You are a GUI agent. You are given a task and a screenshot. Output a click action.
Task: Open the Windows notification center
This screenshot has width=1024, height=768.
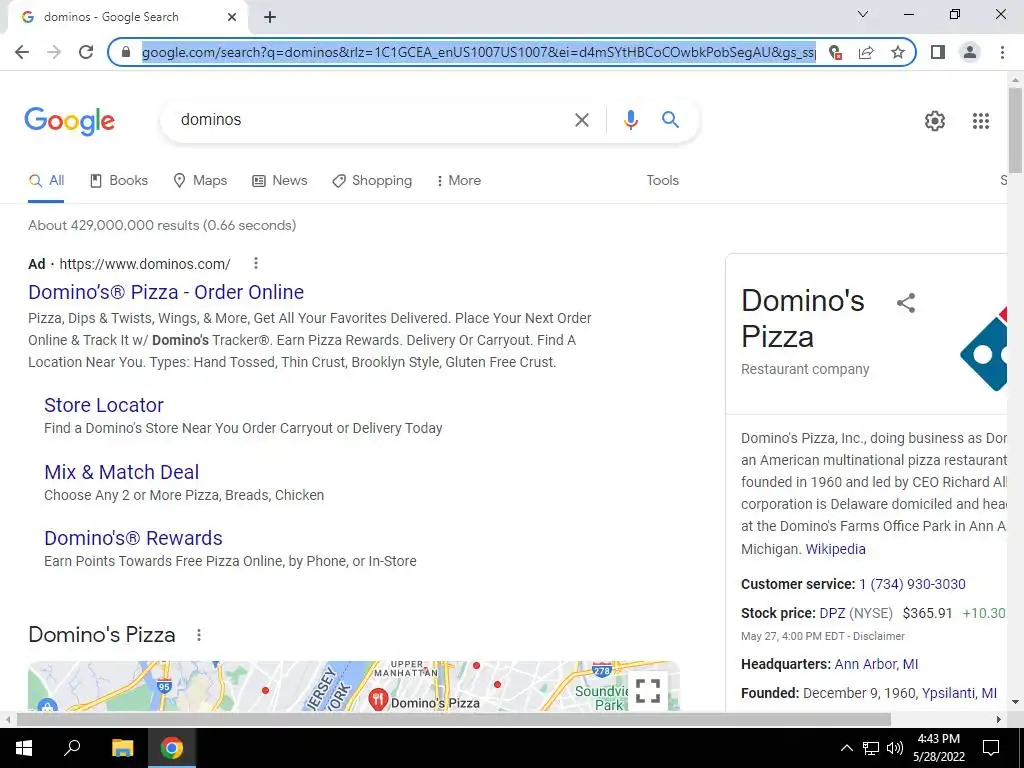(x=991, y=748)
